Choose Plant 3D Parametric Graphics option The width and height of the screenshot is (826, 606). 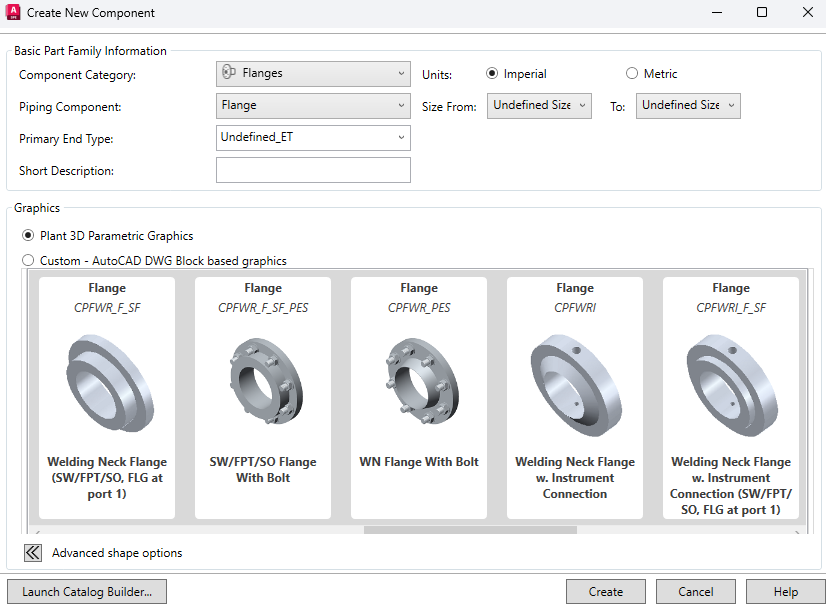point(28,236)
